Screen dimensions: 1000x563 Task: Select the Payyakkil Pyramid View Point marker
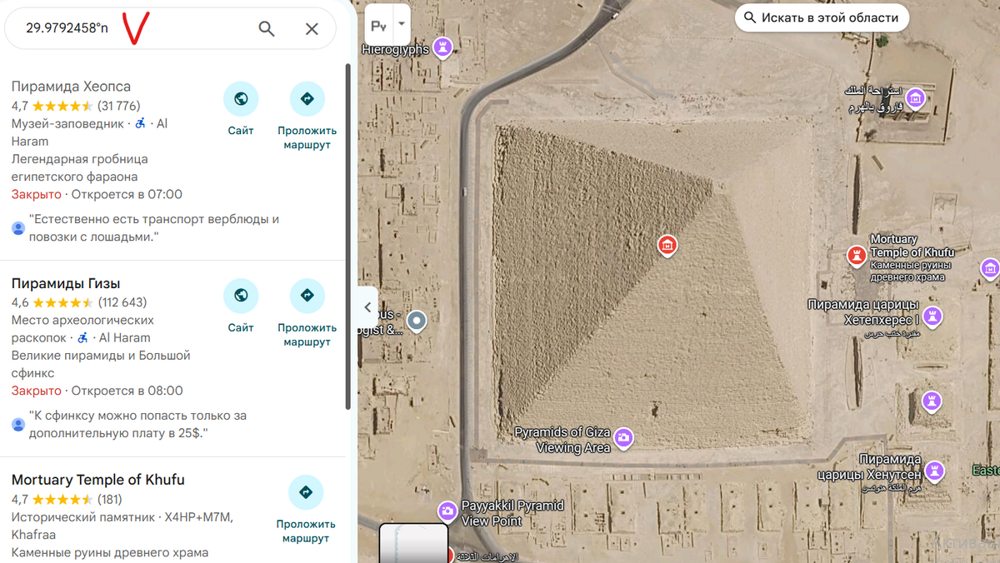tap(447, 511)
